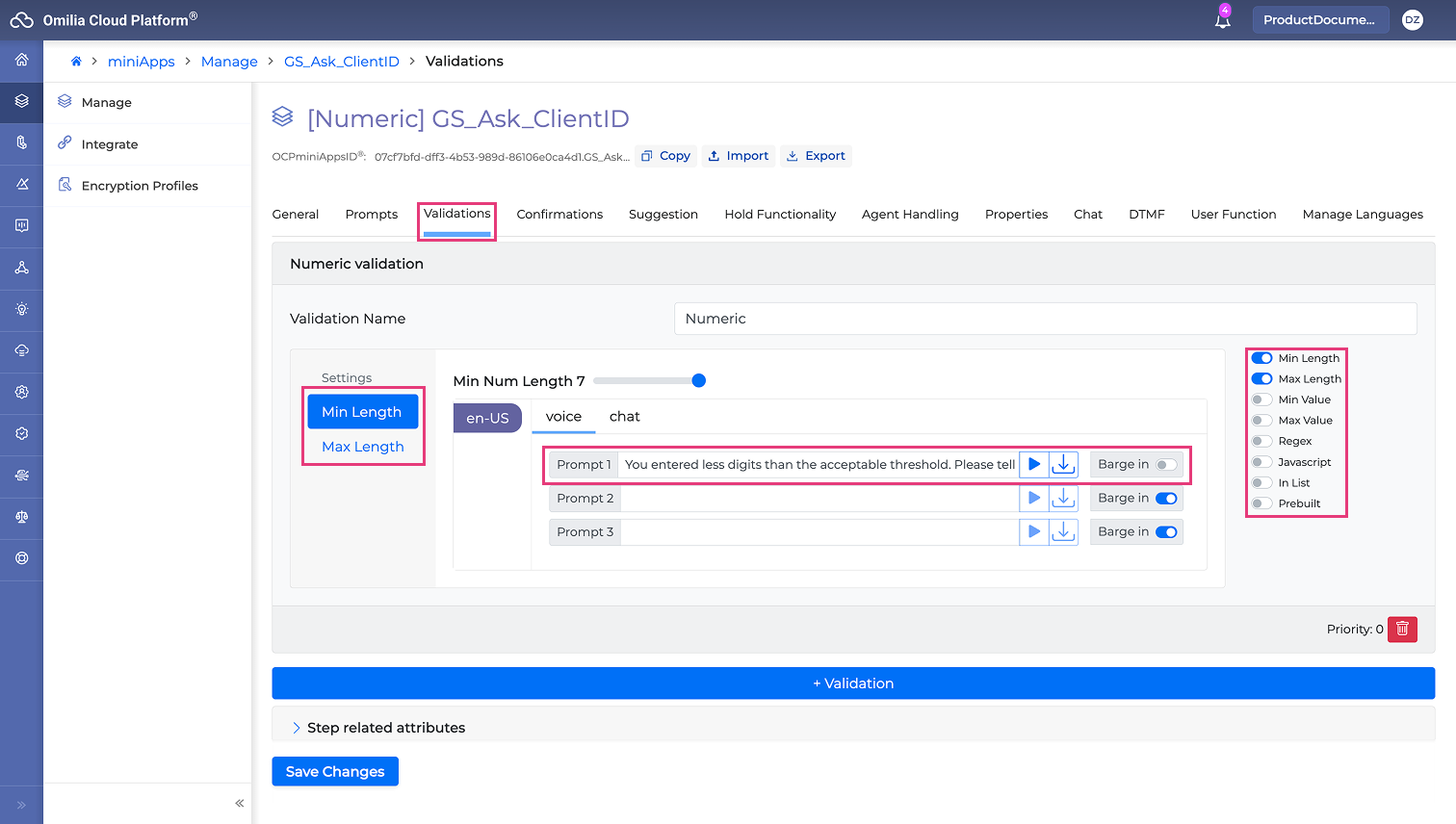This screenshot has width=1456, height=824.
Task: Switch to the Confirmations tab
Action: pos(559,214)
